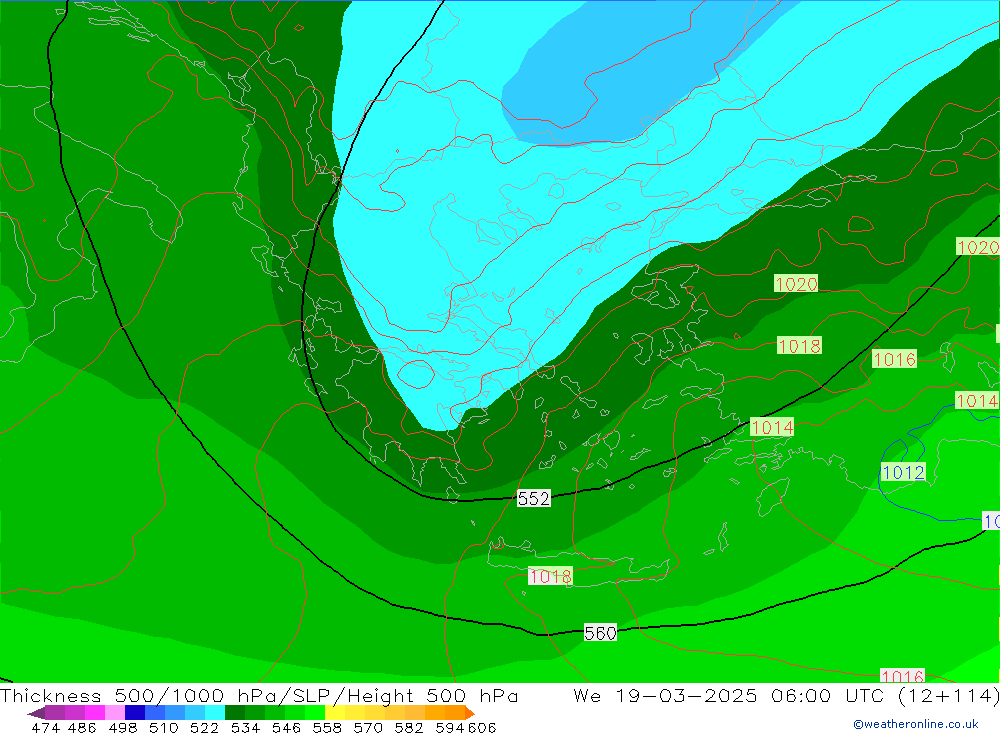Click the purple arrow at legend's low end

coord(36,713)
